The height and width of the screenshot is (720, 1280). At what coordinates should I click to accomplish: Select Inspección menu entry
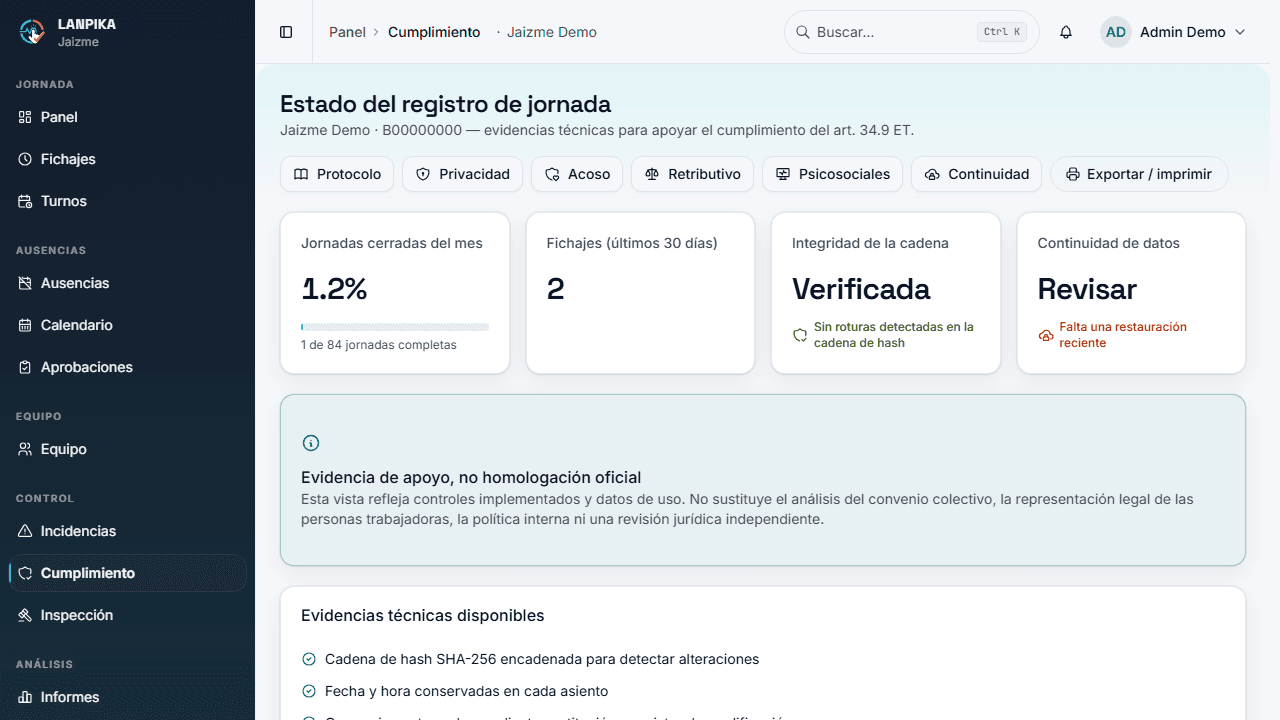pyautogui.click(x=127, y=615)
